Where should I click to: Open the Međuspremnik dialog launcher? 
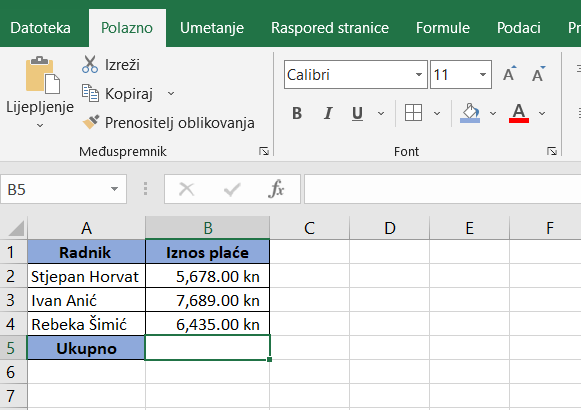click(x=264, y=151)
